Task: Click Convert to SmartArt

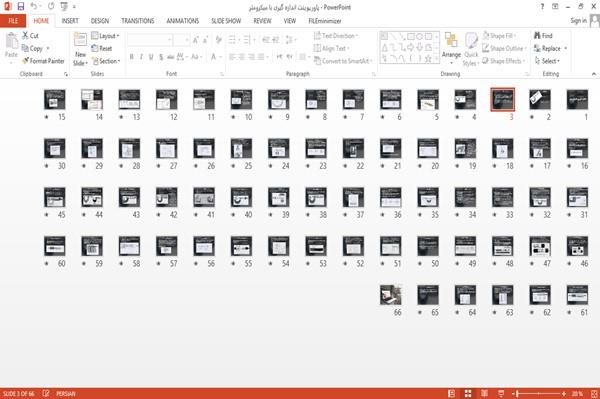Action: tap(342, 61)
